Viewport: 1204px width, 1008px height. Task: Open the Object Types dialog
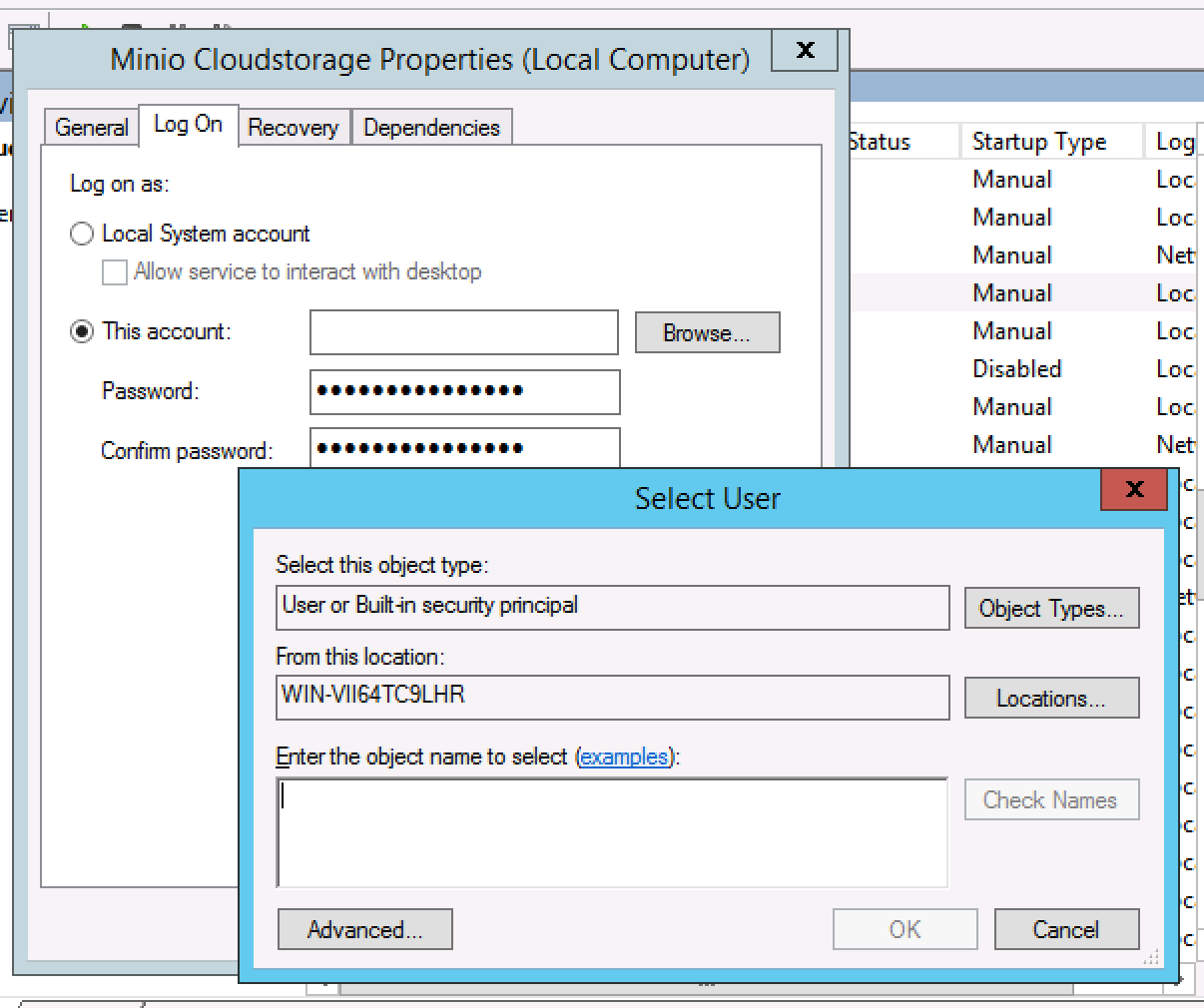click(1051, 609)
